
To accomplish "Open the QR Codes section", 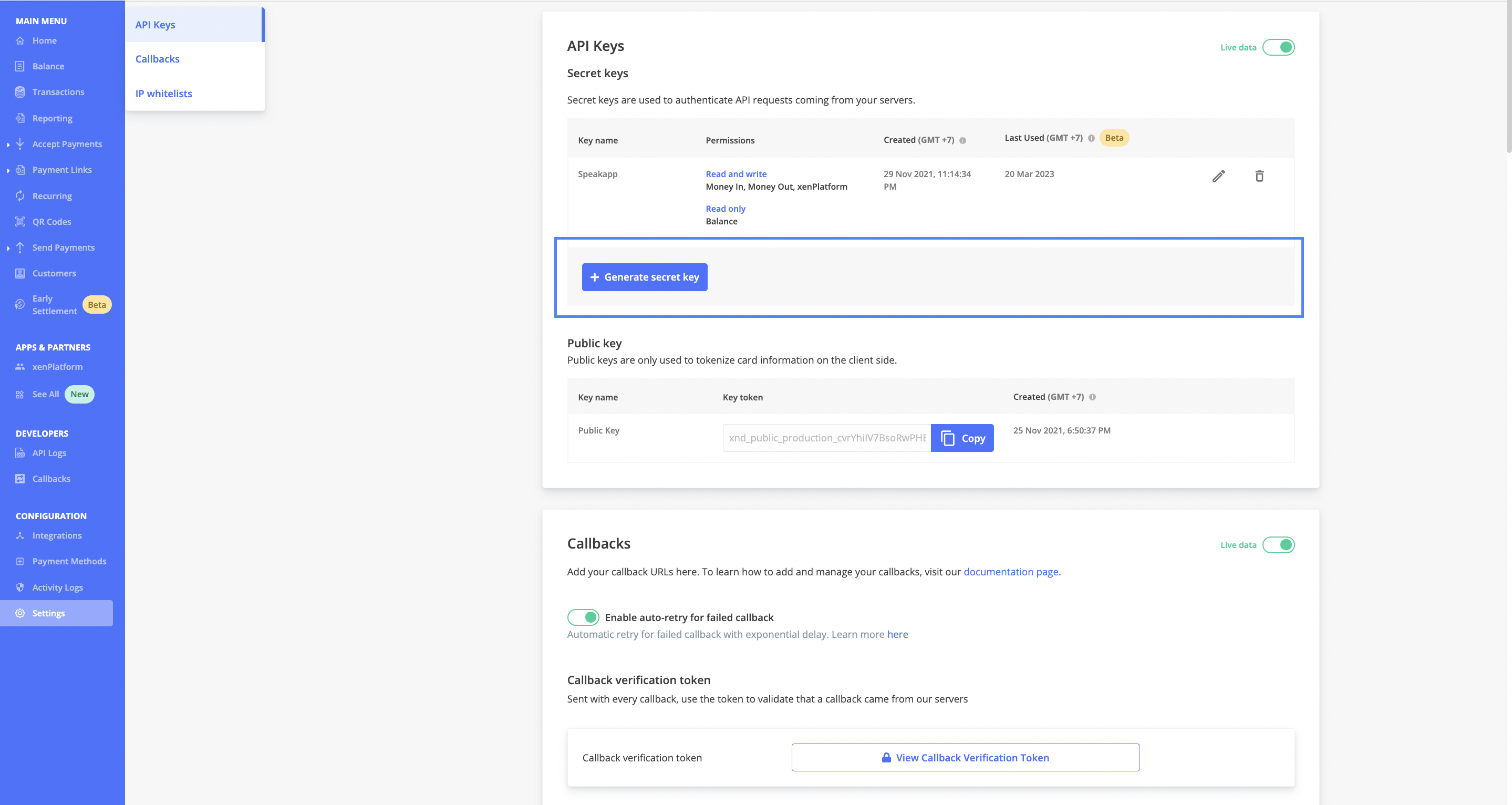I will tap(51, 221).
